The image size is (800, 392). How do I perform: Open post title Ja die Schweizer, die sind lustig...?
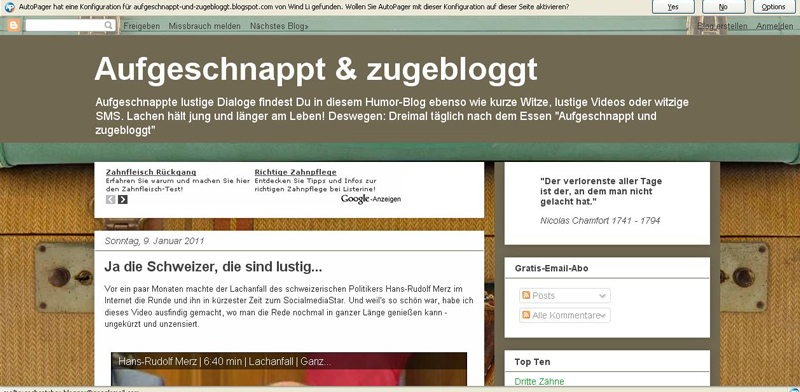(x=213, y=267)
